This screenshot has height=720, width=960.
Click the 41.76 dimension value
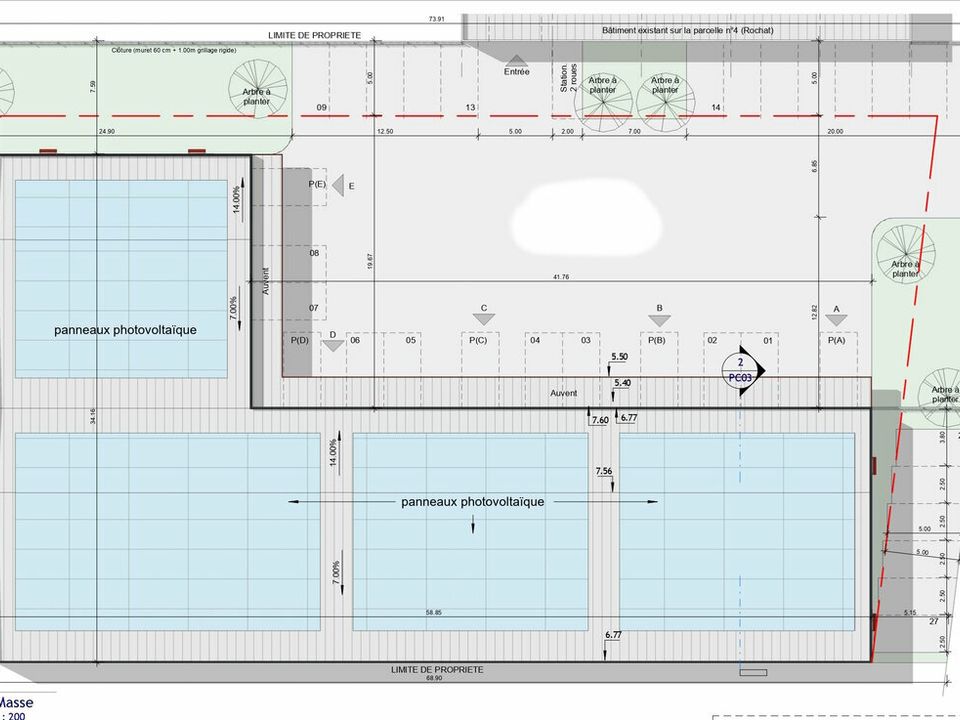561,277
